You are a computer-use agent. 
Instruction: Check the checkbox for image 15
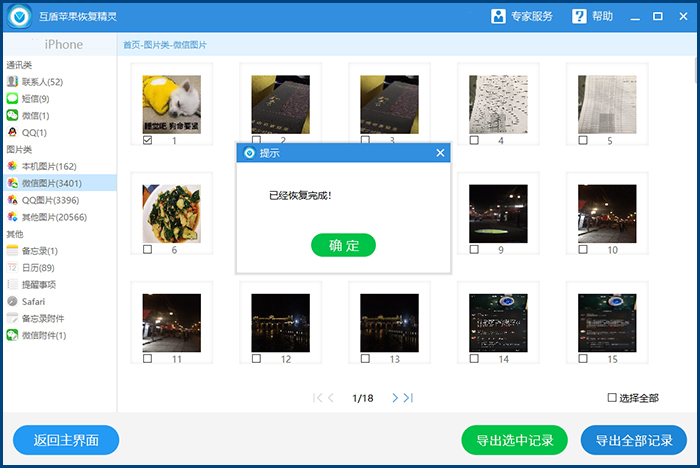click(583, 358)
